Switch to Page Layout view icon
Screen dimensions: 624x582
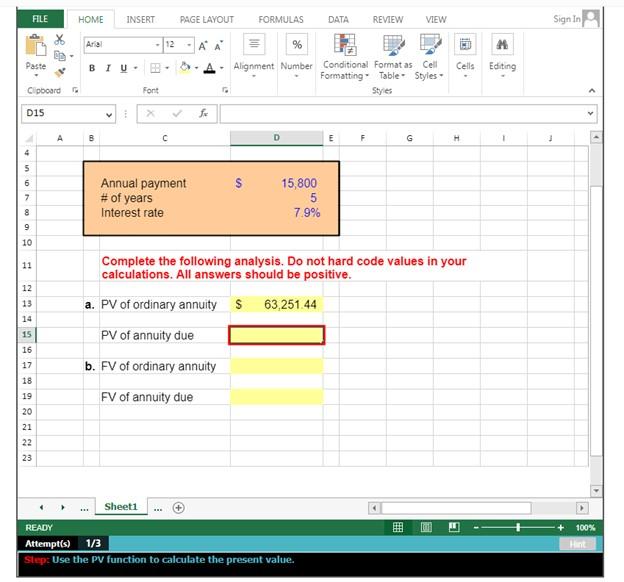(426, 527)
